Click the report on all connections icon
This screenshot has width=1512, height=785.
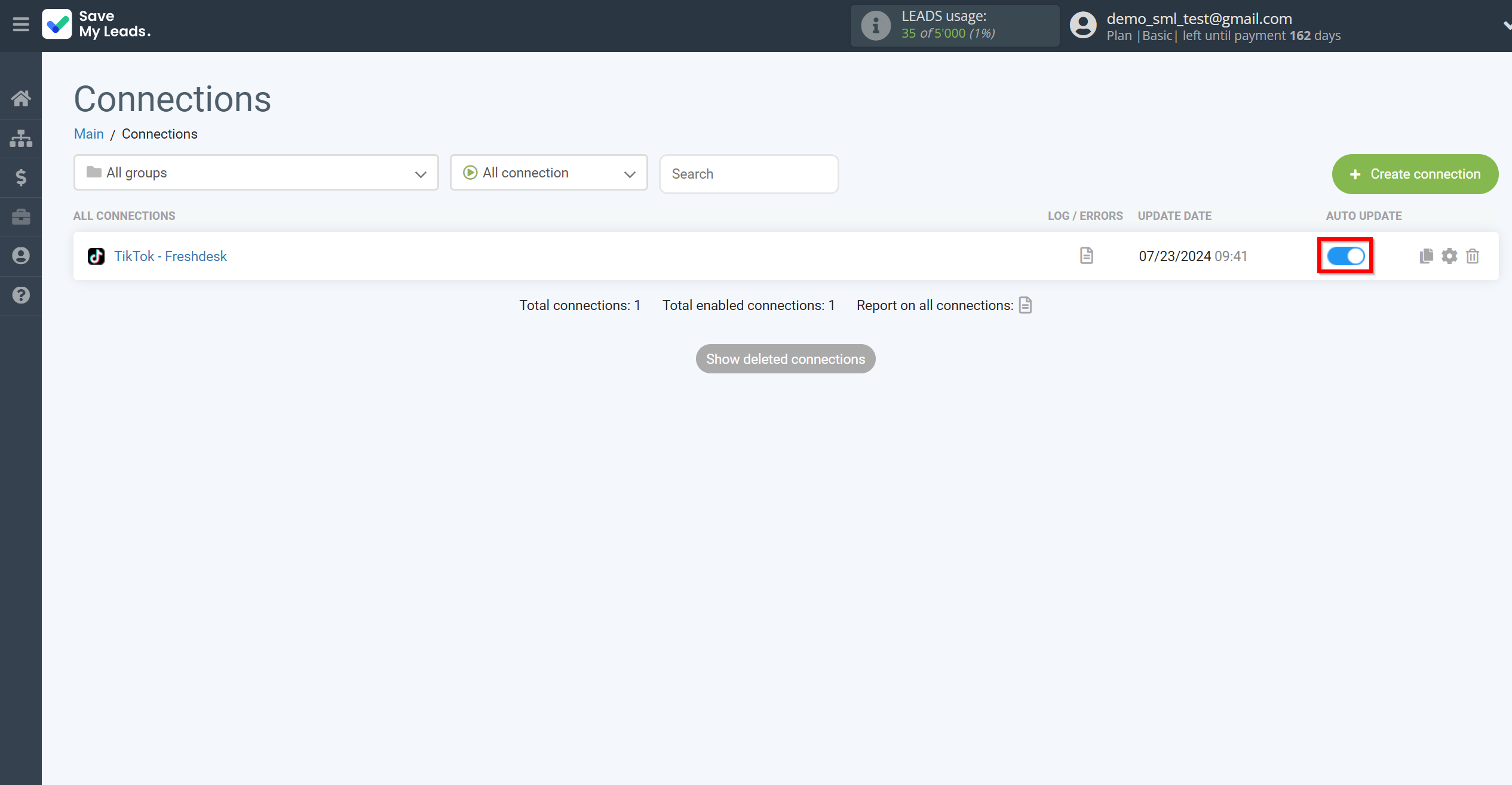pyautogui.click(x=1026, y=305)
